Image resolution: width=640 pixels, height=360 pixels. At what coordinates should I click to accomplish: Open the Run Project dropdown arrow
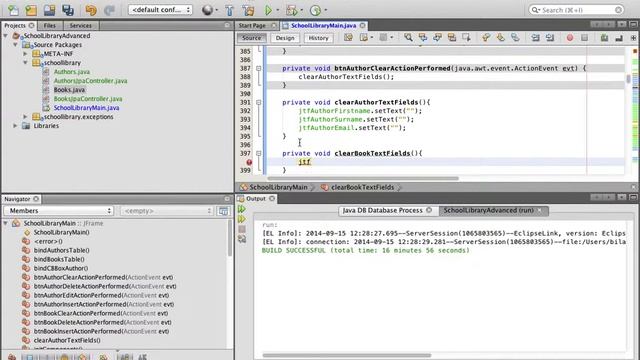pyautogui.click(x=278, y=10)
